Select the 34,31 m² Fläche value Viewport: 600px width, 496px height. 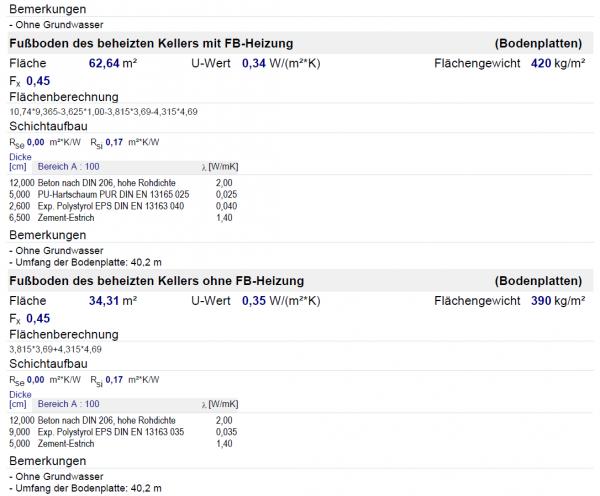coord(113,301)
